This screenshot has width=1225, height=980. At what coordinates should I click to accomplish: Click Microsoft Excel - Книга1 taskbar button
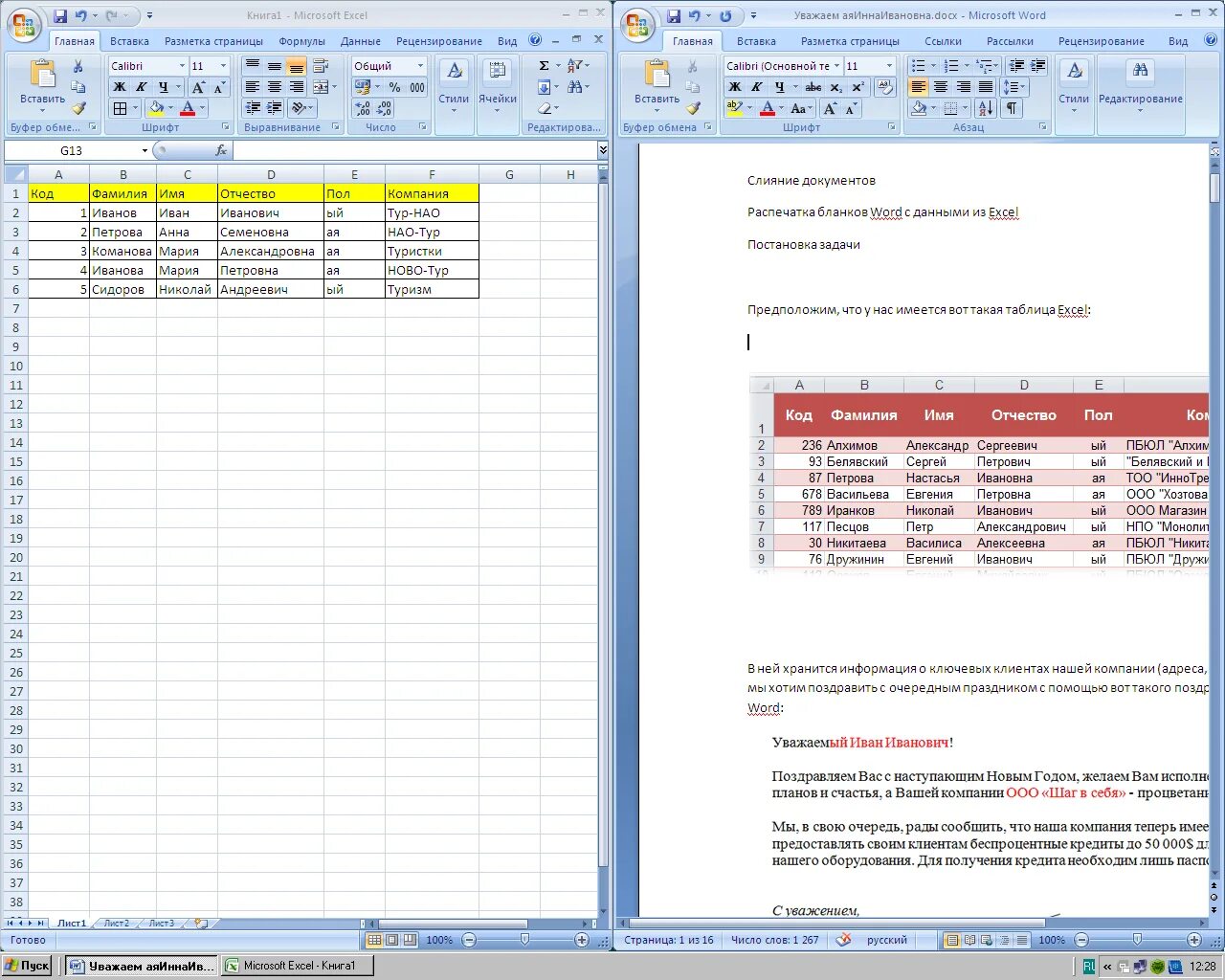tap(296, 966)
